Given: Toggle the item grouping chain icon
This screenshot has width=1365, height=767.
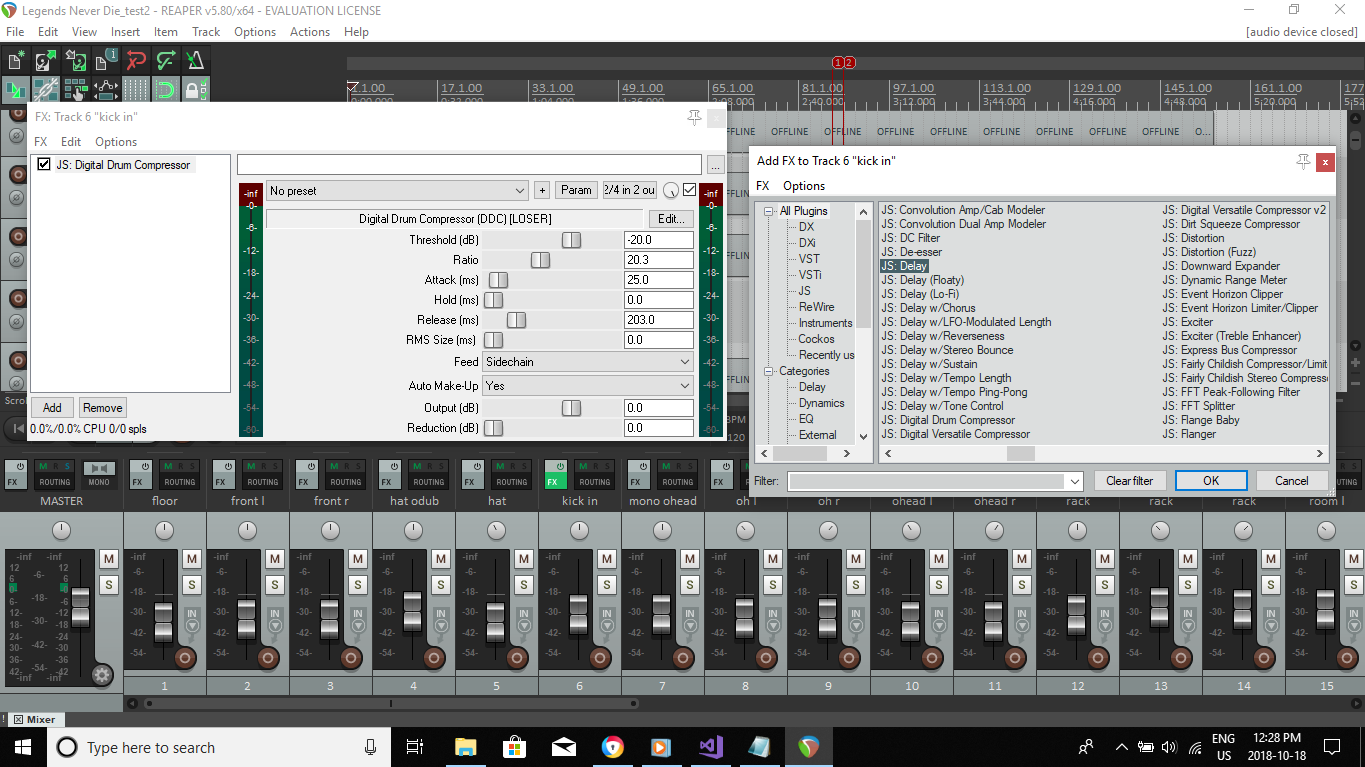Looking at the screenshot, I should click(x=45, y=90).
